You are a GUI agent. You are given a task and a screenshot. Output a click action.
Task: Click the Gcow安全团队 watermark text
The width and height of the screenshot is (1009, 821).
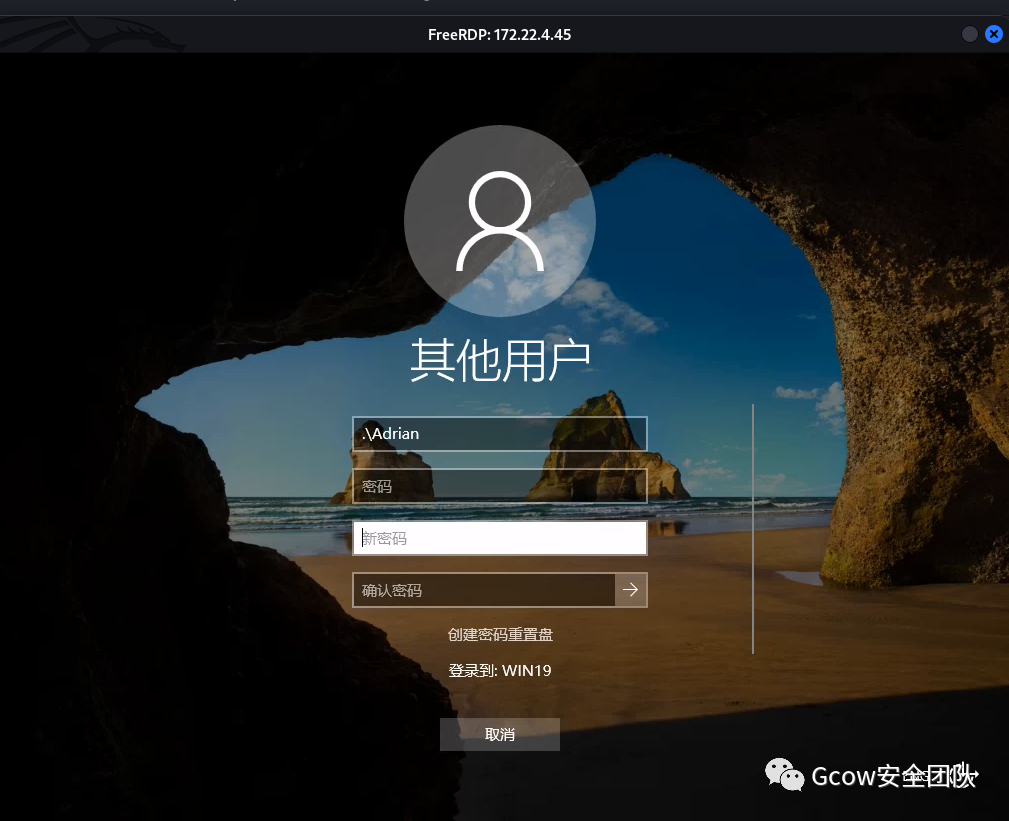[893, 776]
